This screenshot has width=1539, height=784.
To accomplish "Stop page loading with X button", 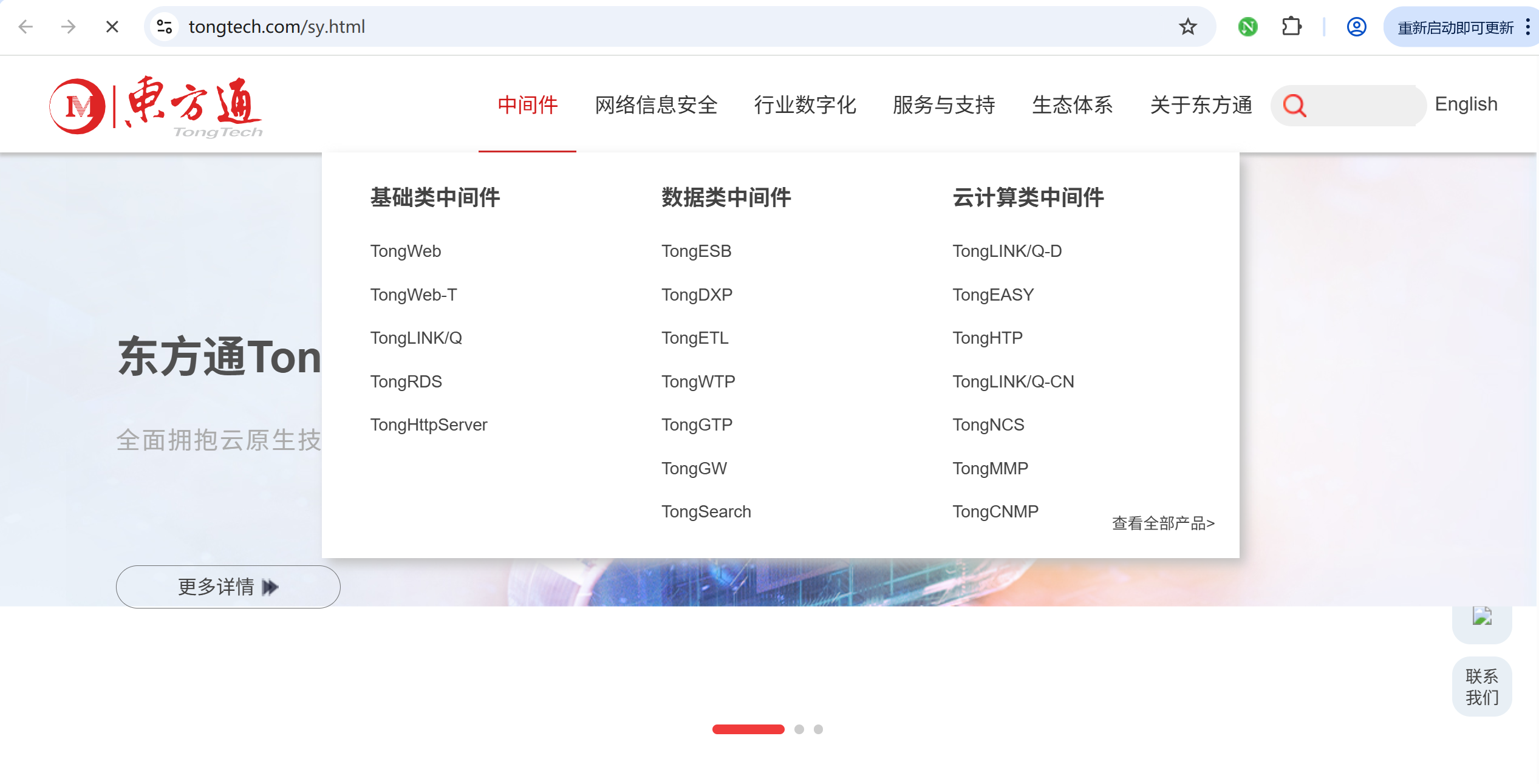I will (x=112, y=27).
